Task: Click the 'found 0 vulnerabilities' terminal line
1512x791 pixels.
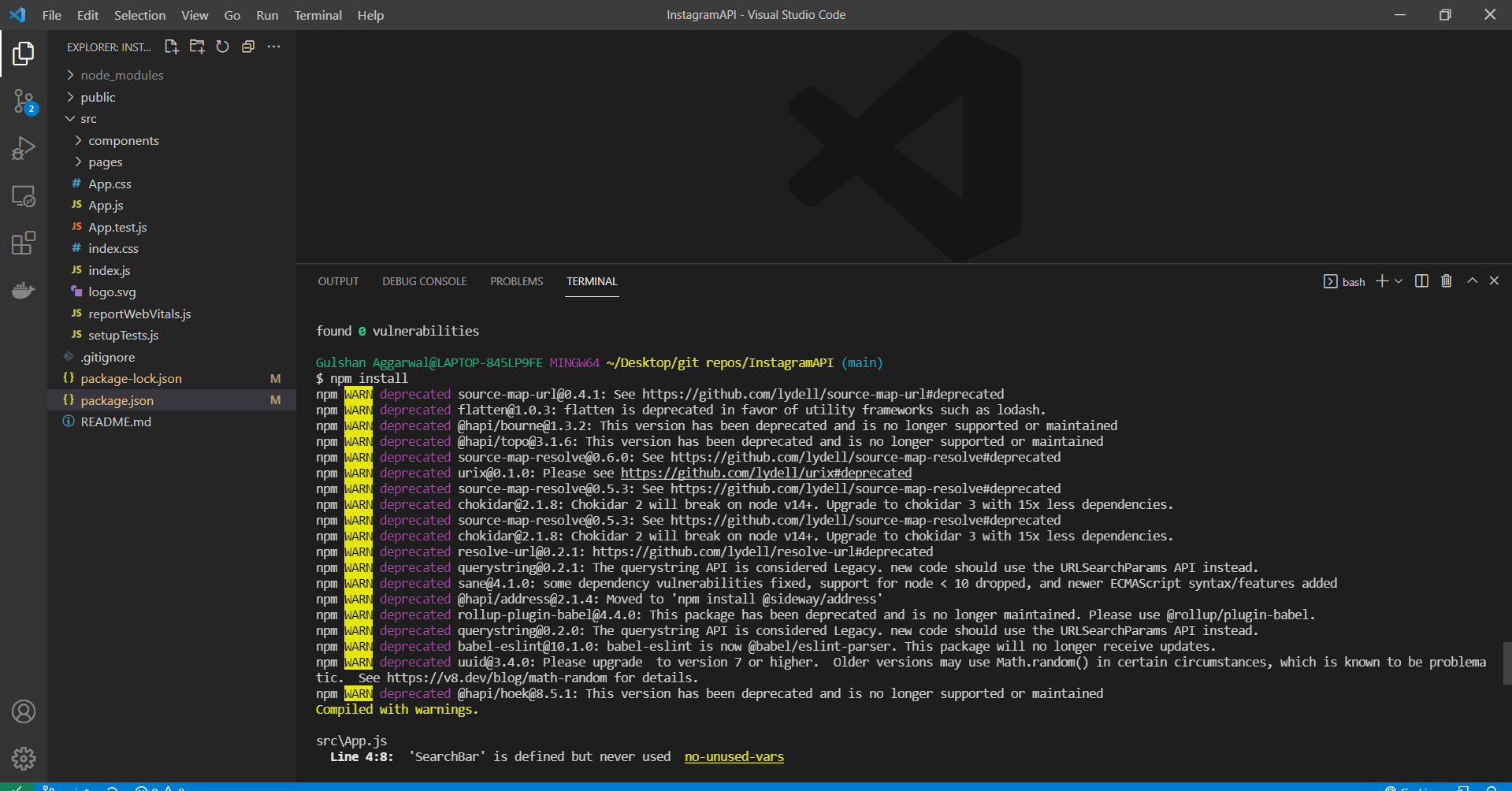Action: click(x=397, y=331)
